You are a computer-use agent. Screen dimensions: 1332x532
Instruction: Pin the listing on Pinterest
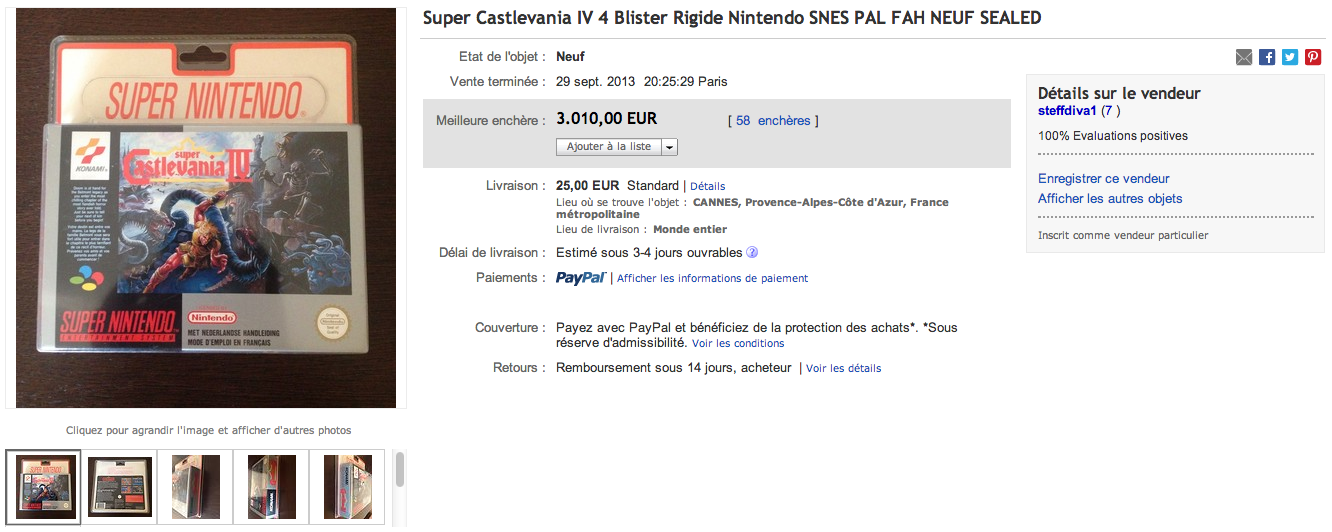[1313, 58]
